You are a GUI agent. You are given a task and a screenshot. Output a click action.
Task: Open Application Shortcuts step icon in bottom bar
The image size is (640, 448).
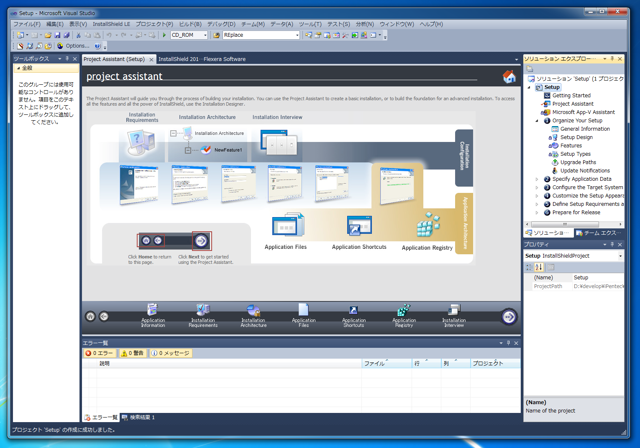(x=353, y=310)
